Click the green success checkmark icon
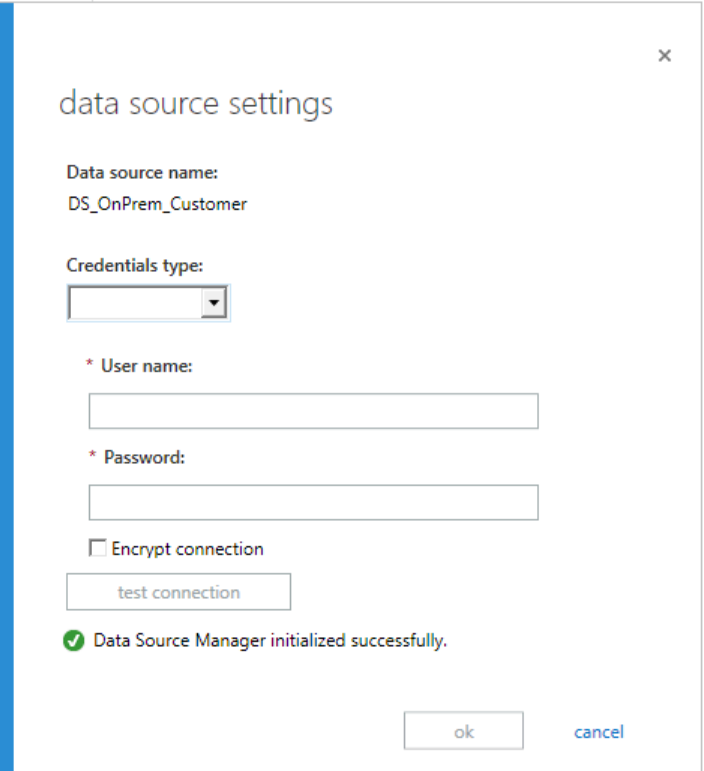 (x=74, y=641)
